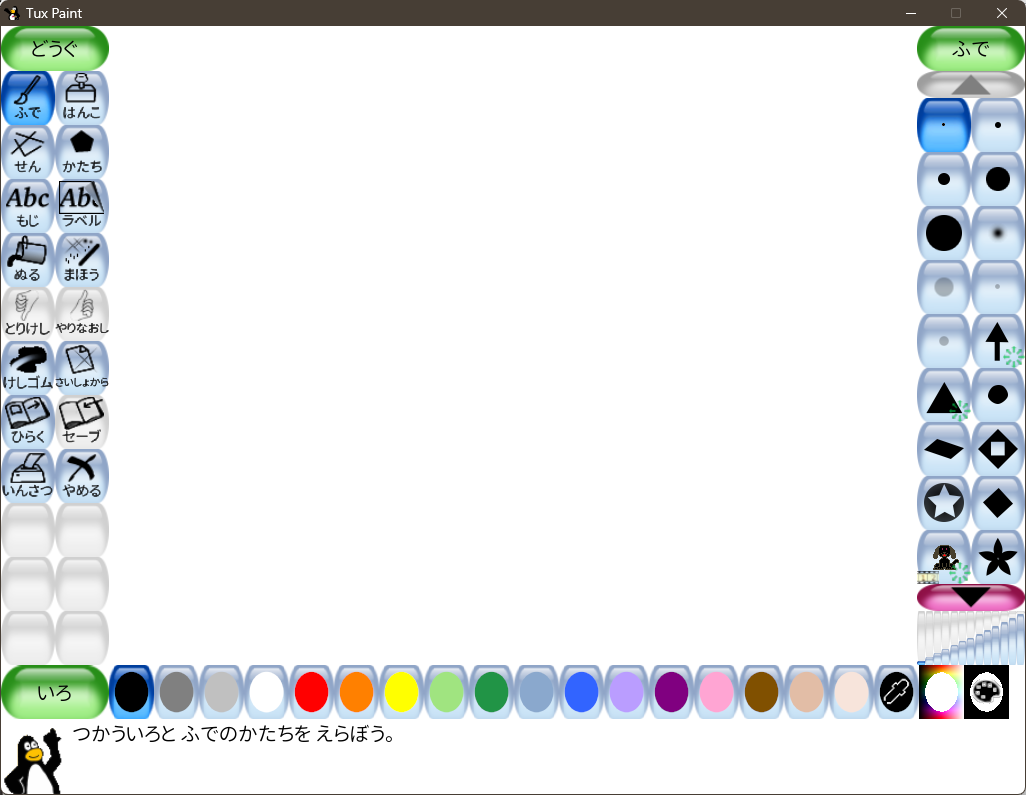The image size is (1026, 795).
Task: Click the ひらく open file icon
Action: [x=28, y=422]
